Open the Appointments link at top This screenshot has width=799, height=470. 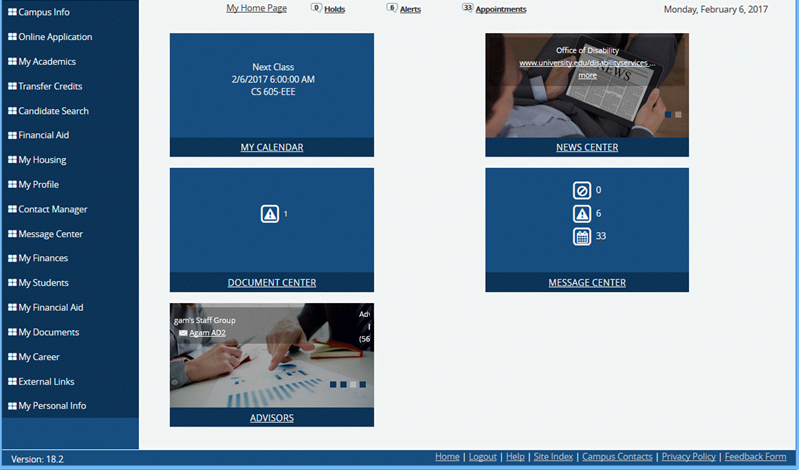(500, 9)
